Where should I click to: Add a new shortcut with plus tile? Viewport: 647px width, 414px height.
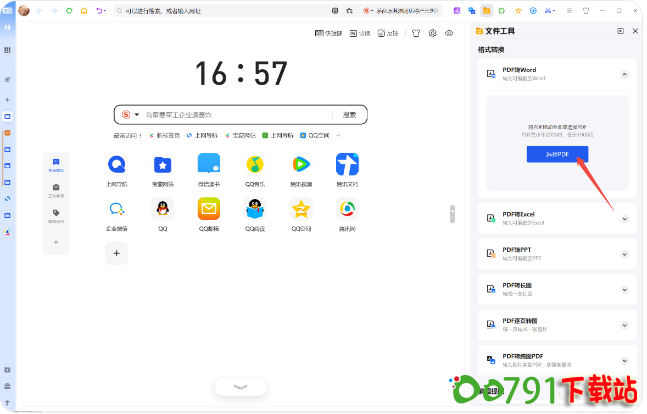point(117,254)
